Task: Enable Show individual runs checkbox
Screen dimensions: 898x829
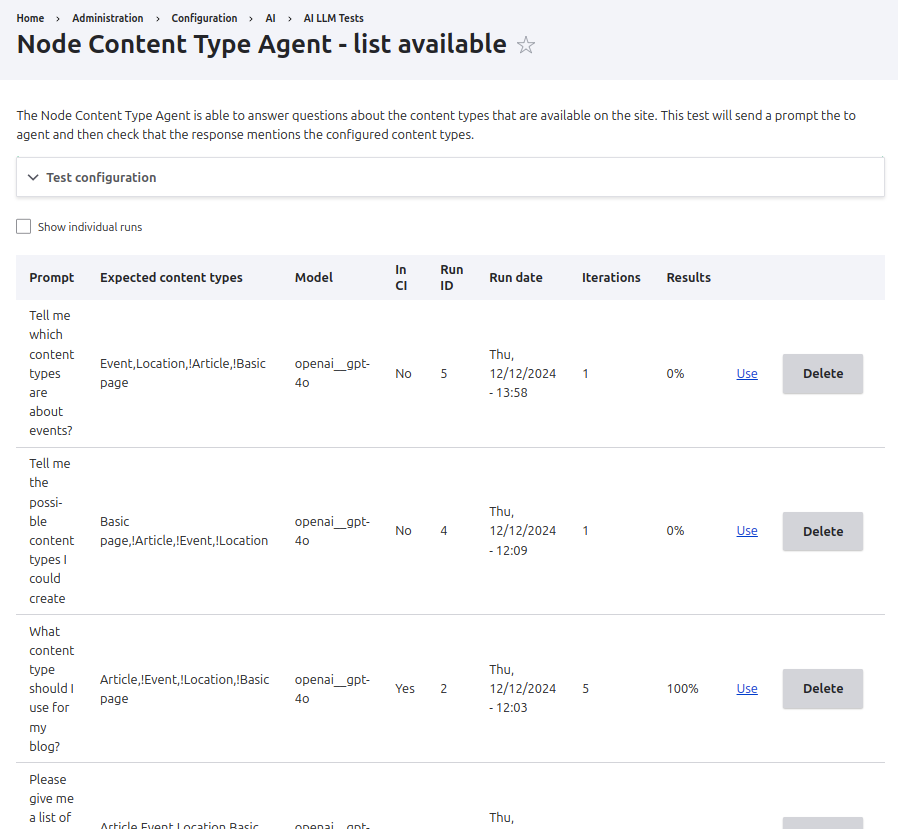Action: [24, 227]
